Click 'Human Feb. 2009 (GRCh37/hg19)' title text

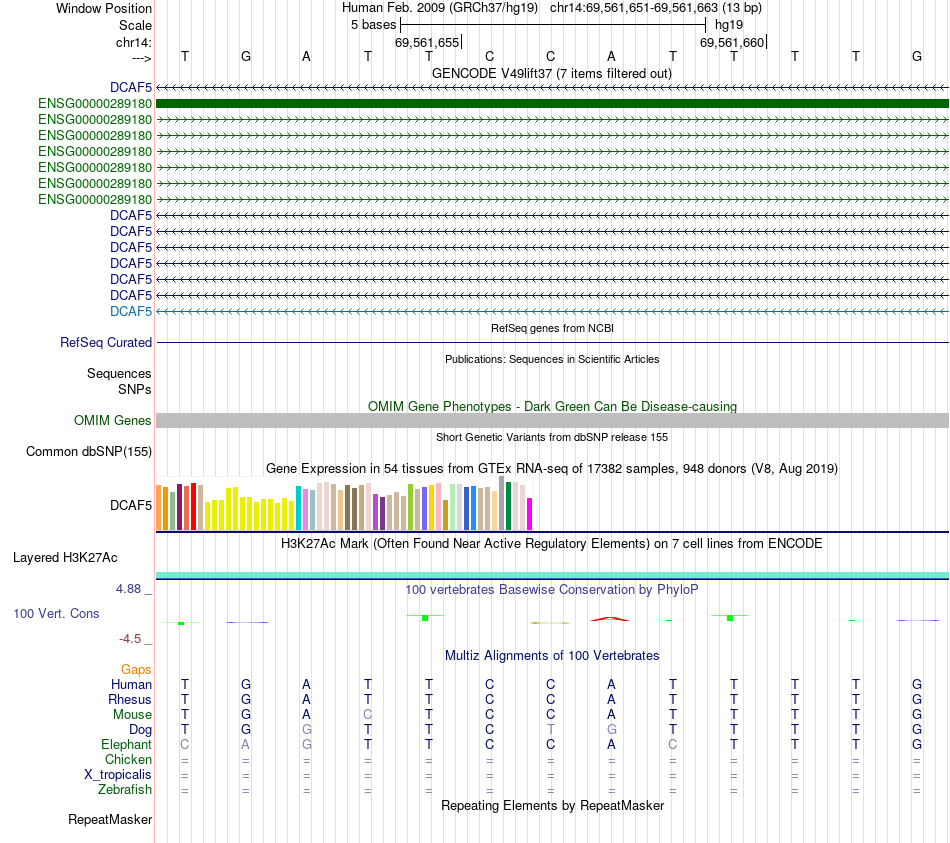click(x=440, y=8)
